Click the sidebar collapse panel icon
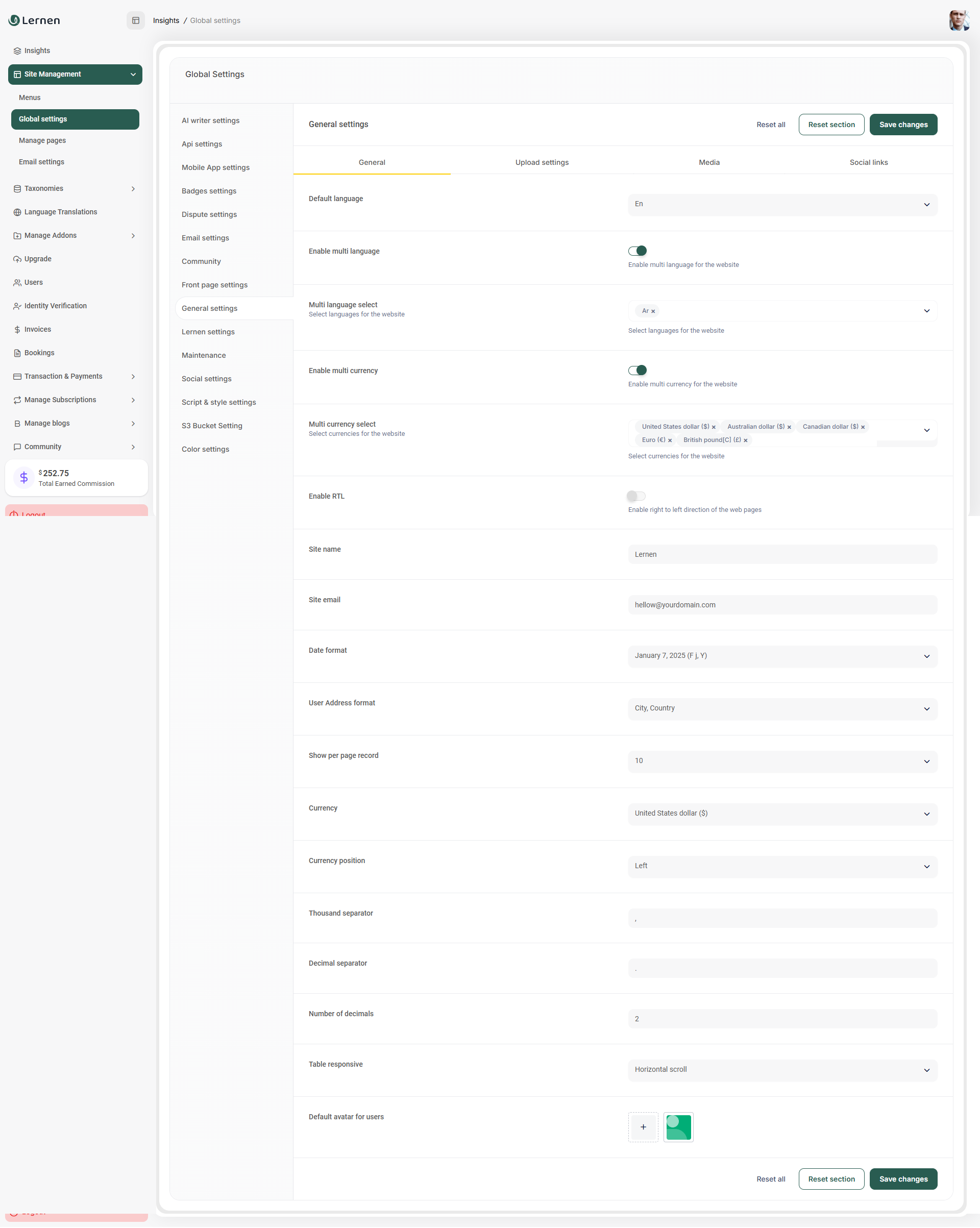The image size is (980, 1228). point(136,20)
